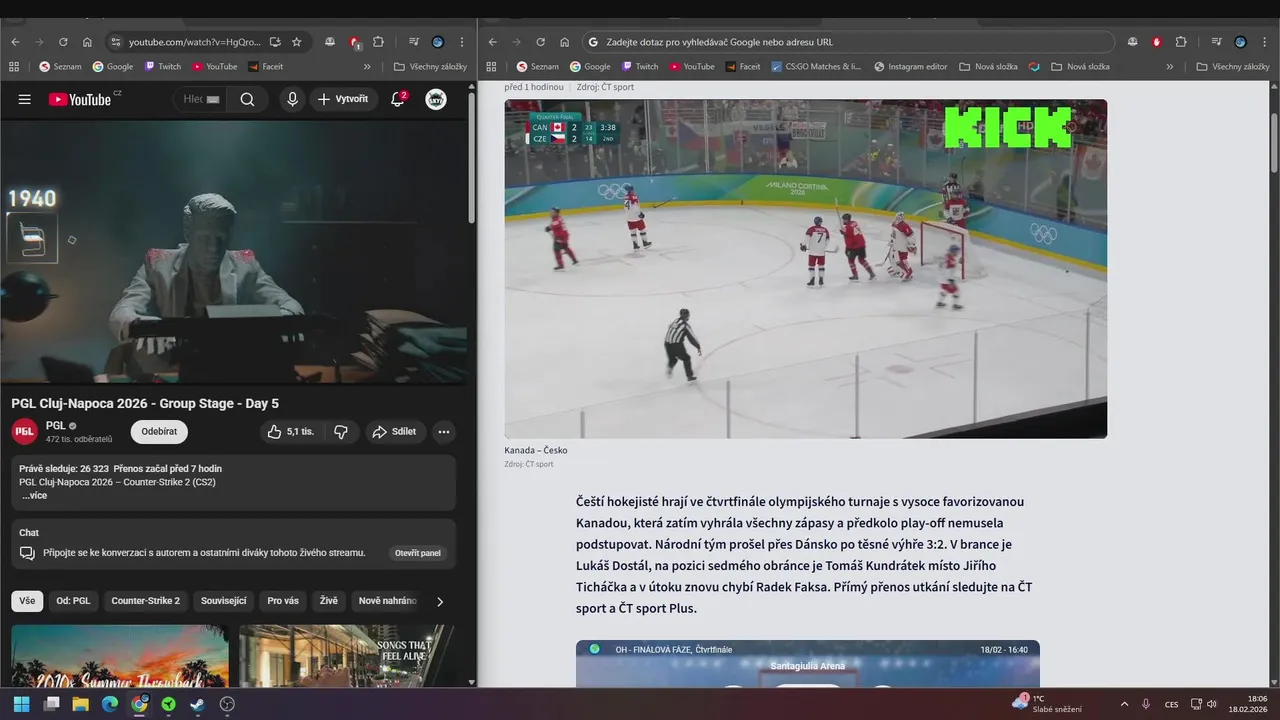Bookmark the YouTube page with star icon
This screenshot has height=720, width=1280.
pyautogui.click(x=297, y=42)
